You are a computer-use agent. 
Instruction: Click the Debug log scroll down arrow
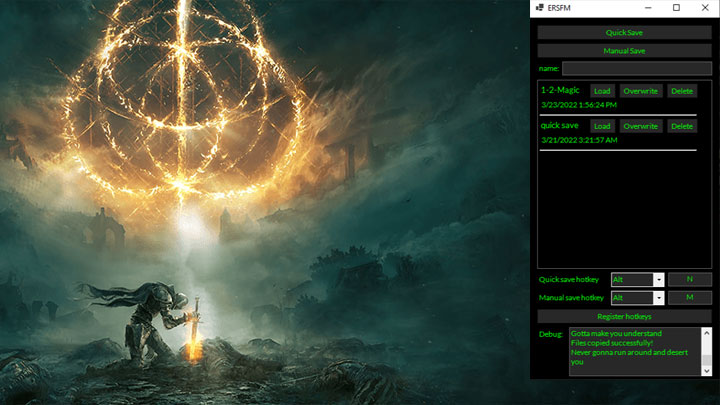(x=707, y=371)
